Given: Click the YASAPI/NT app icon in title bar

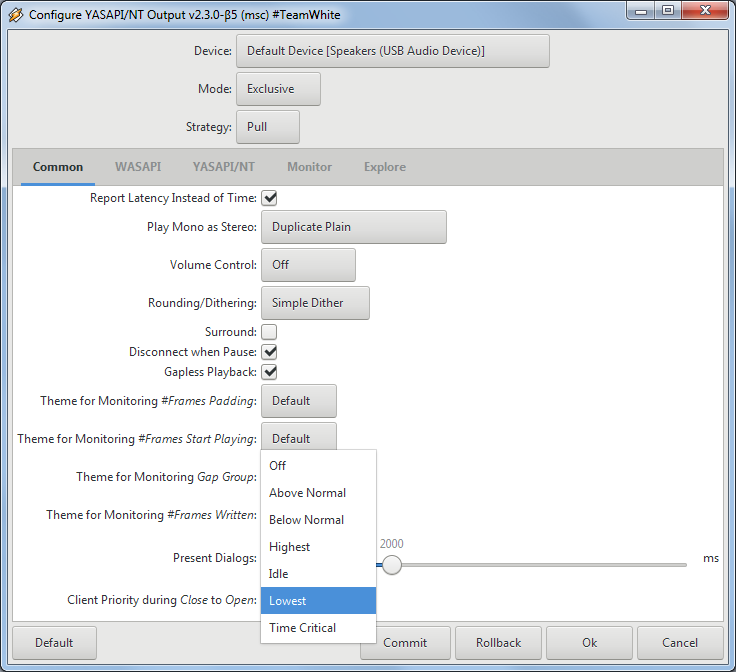Looking at the screenshot, I should click(15, 15).
